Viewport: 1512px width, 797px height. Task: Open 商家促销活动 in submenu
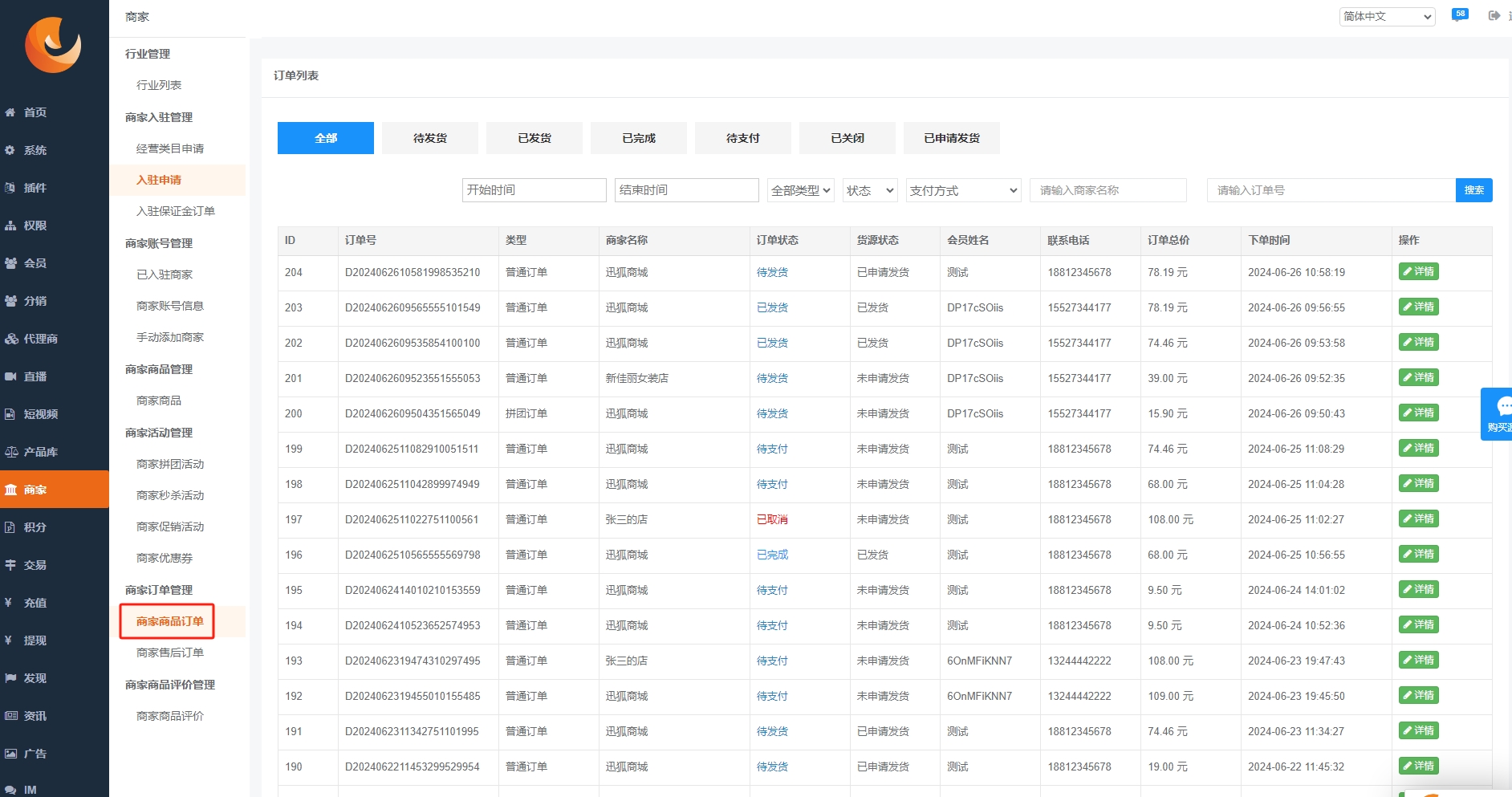[x=170, y=527]
